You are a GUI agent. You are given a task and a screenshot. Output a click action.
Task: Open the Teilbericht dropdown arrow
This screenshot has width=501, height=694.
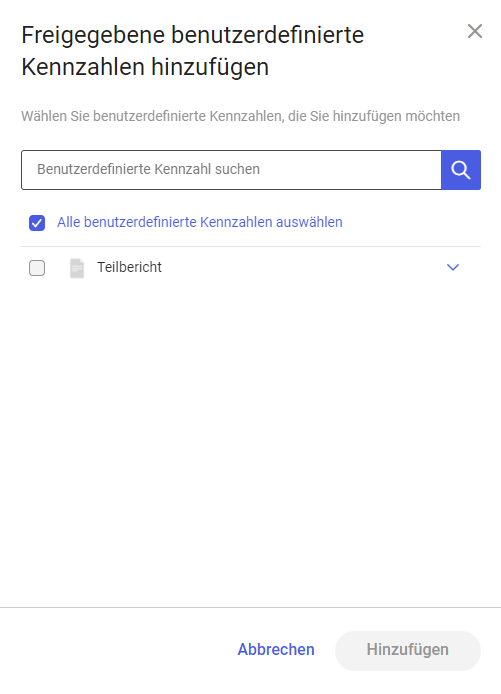[x=453, y=267]
